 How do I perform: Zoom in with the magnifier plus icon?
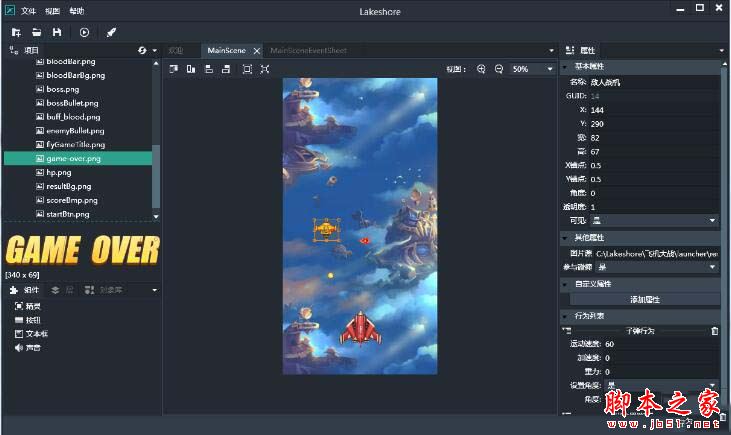click(x=481, y=69)
